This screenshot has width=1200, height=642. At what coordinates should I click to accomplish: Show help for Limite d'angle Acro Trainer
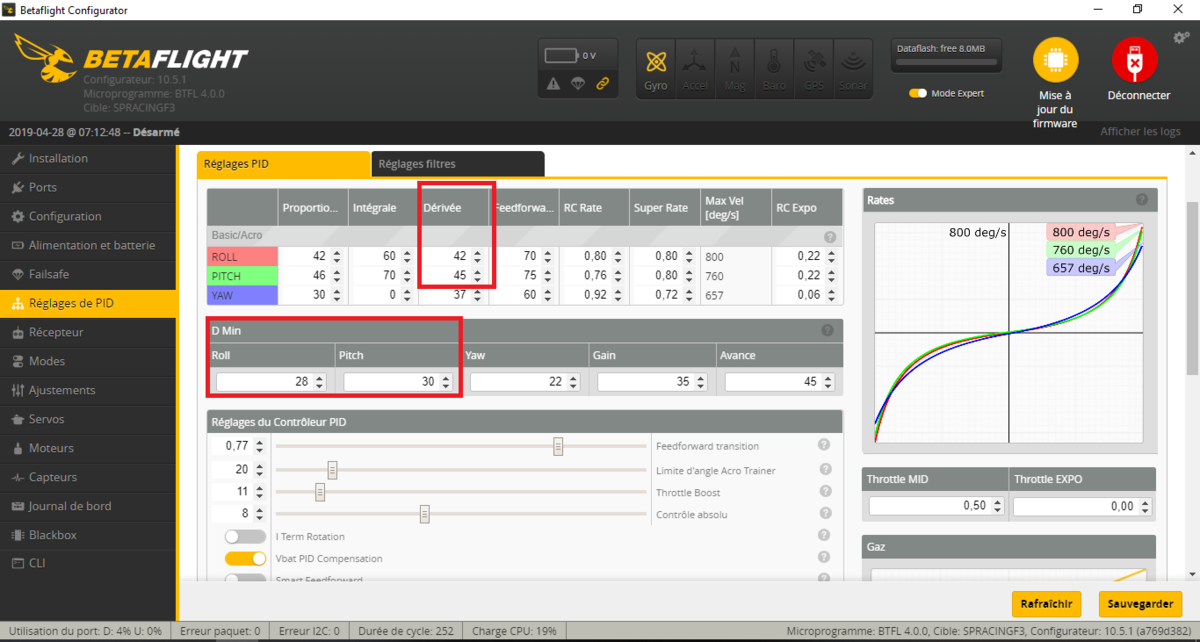[824, 469]
